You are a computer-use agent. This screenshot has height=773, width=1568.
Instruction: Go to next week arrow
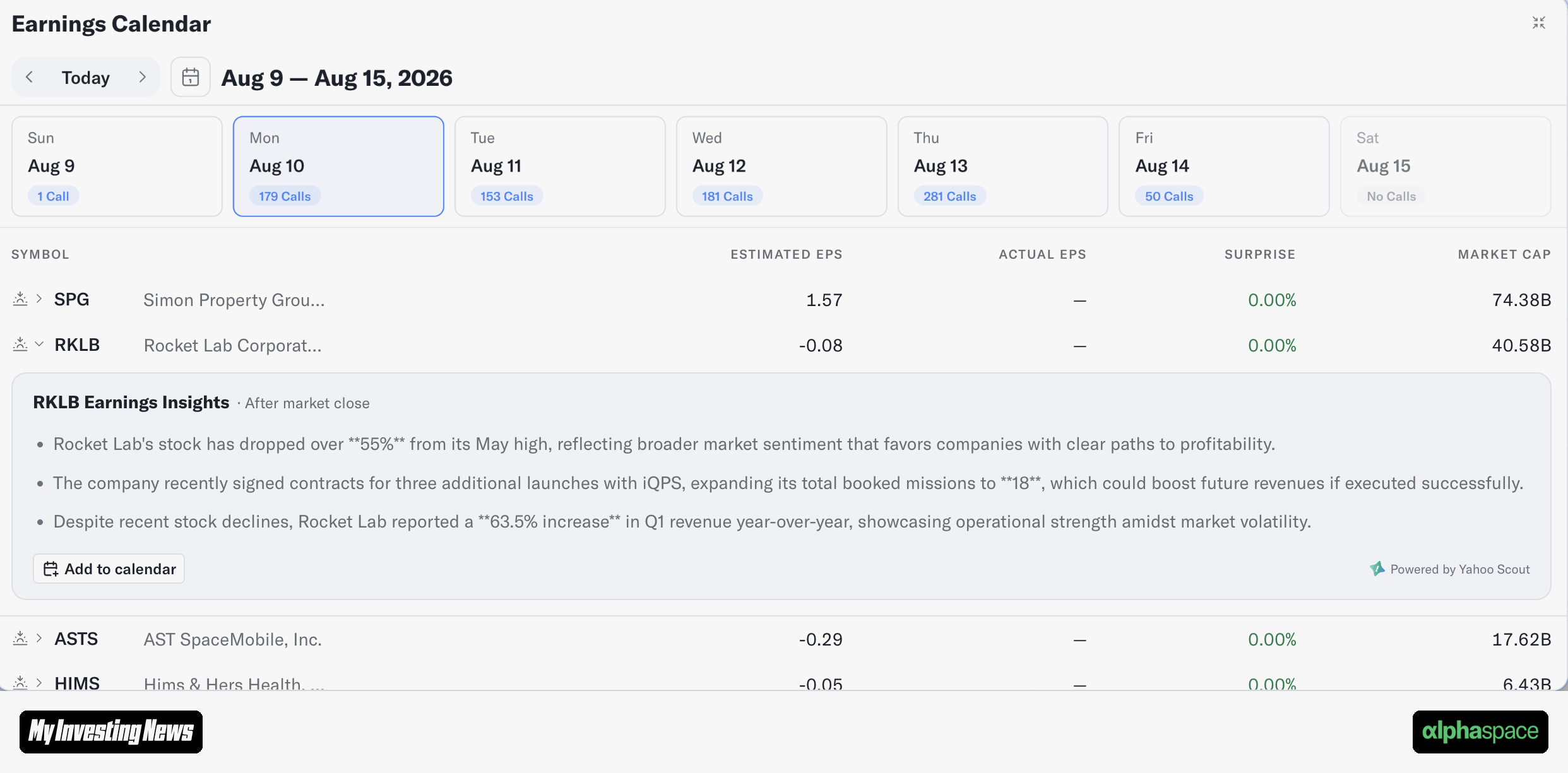(x=143, y=77)
